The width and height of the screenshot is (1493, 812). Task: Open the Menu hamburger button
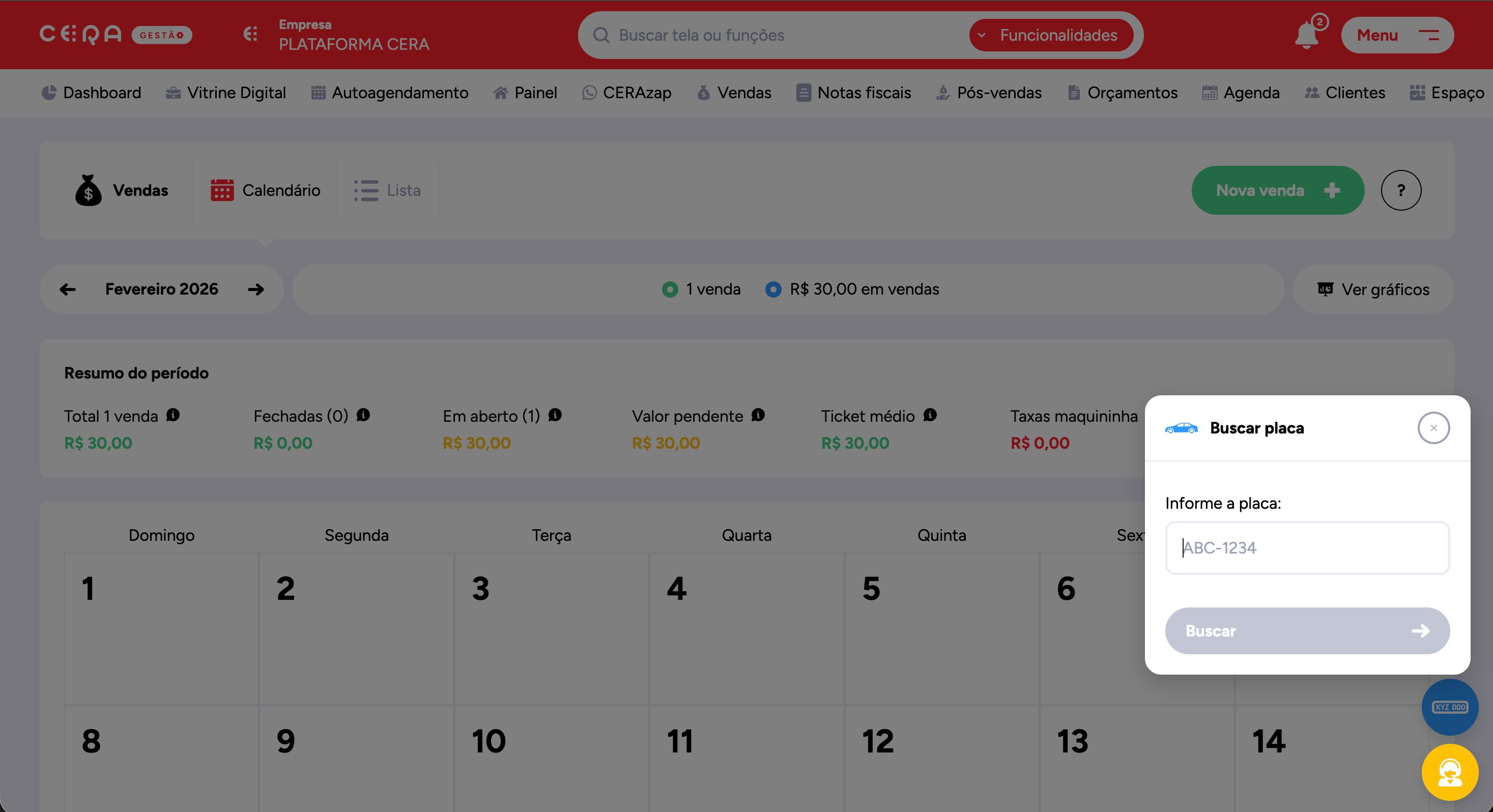tap(1397, 35)
